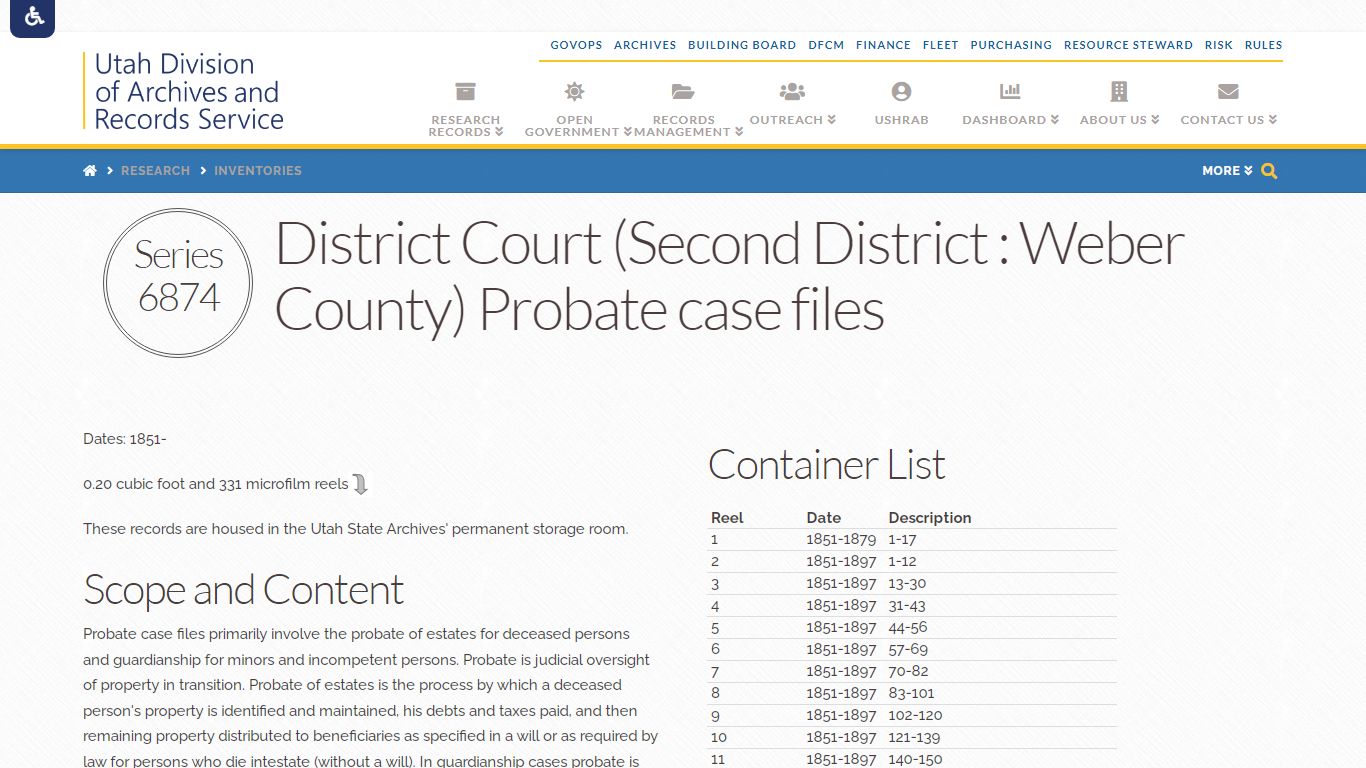Image resolution: width=1366 pixels, height=768 pixels.
Task: Click the Series 6874 circle badge
Action: (x=178, y=283)
